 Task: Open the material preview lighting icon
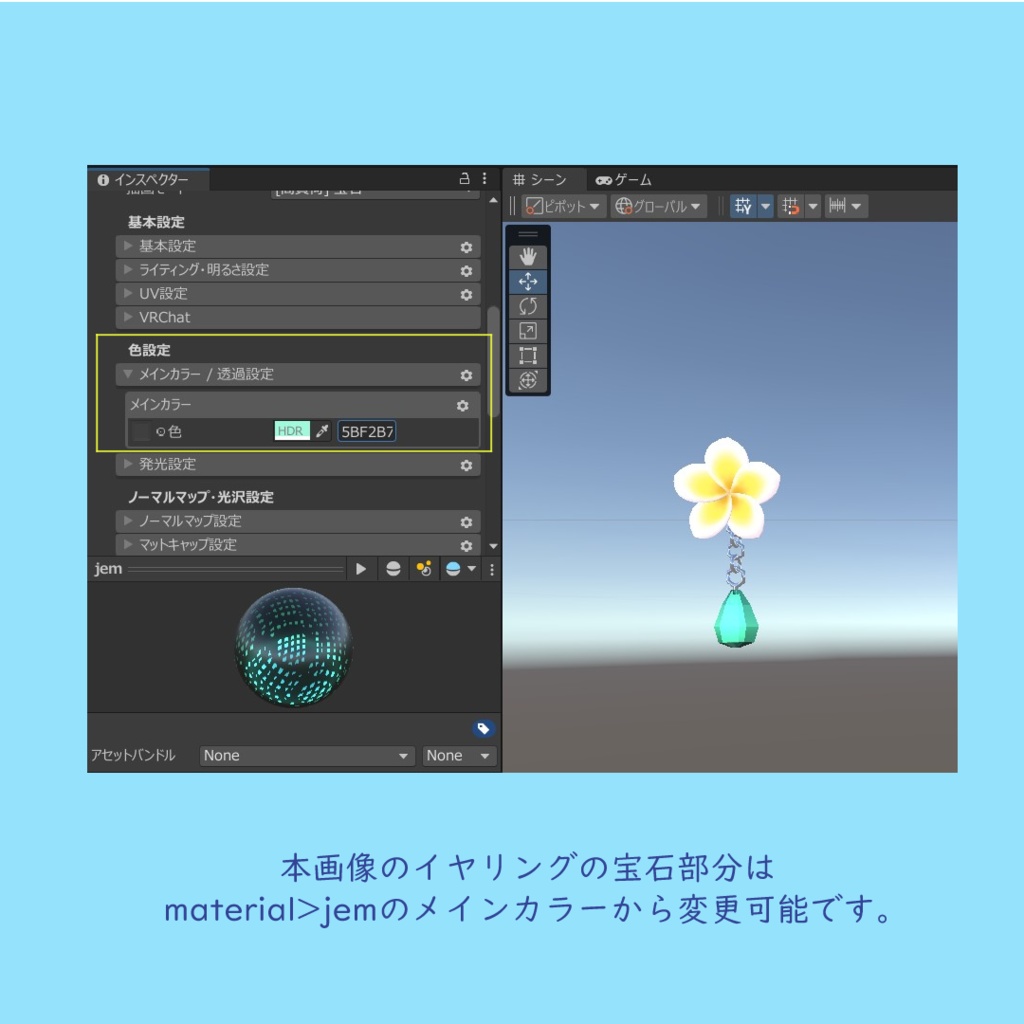tap(394, 568)
